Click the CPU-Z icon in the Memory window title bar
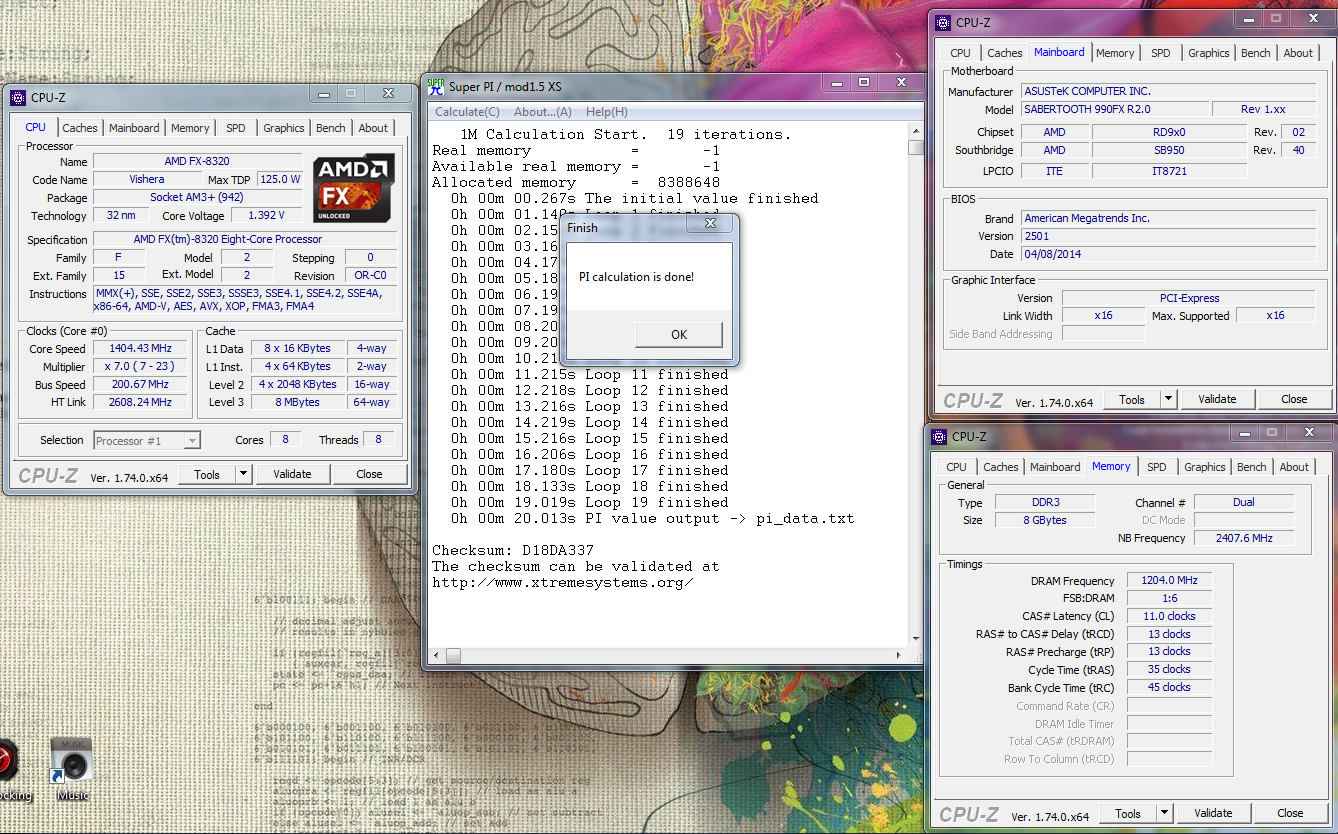 (939, 436)
